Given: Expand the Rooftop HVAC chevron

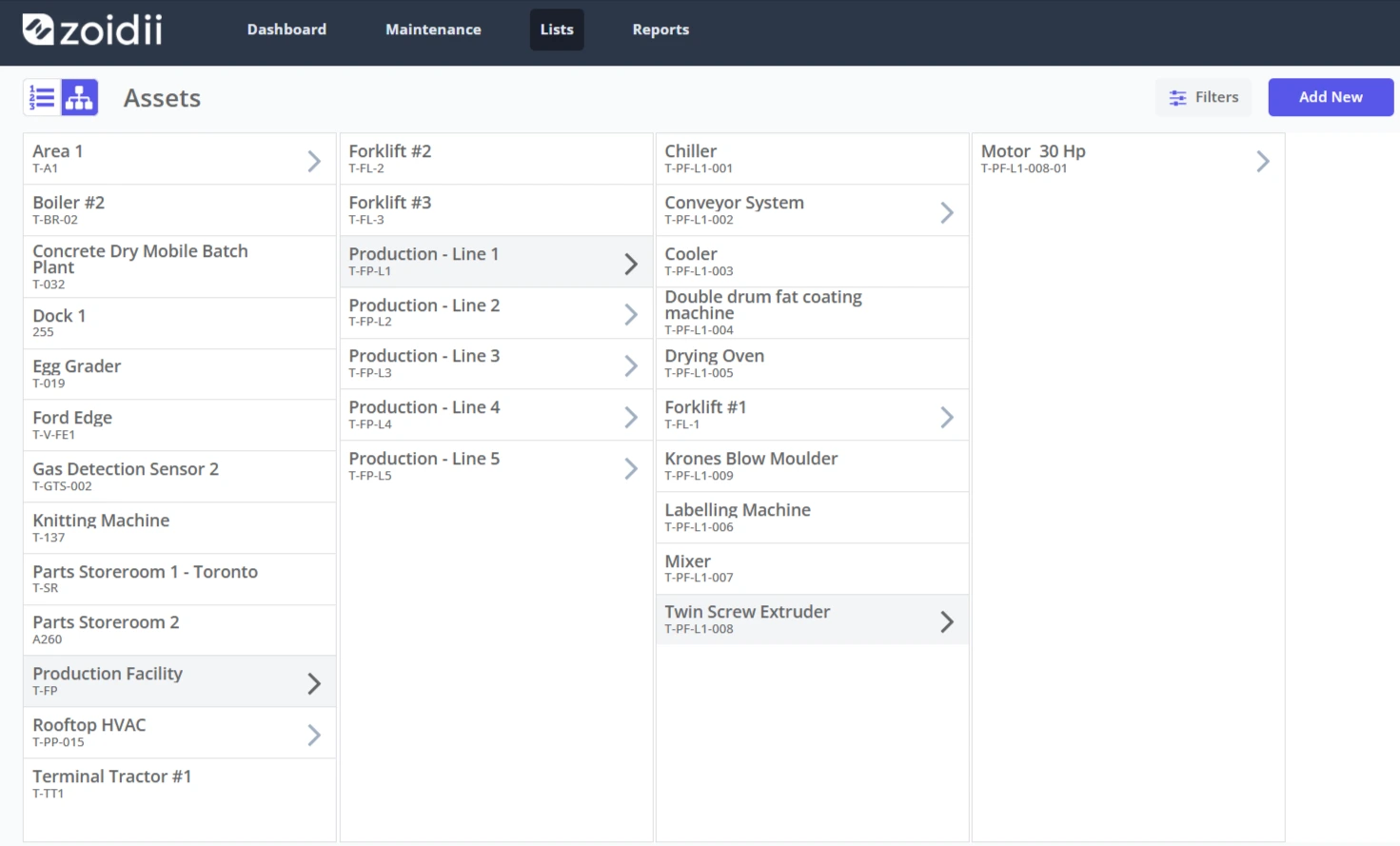Looking at the screenshot, I should click(x=314, y=735).
